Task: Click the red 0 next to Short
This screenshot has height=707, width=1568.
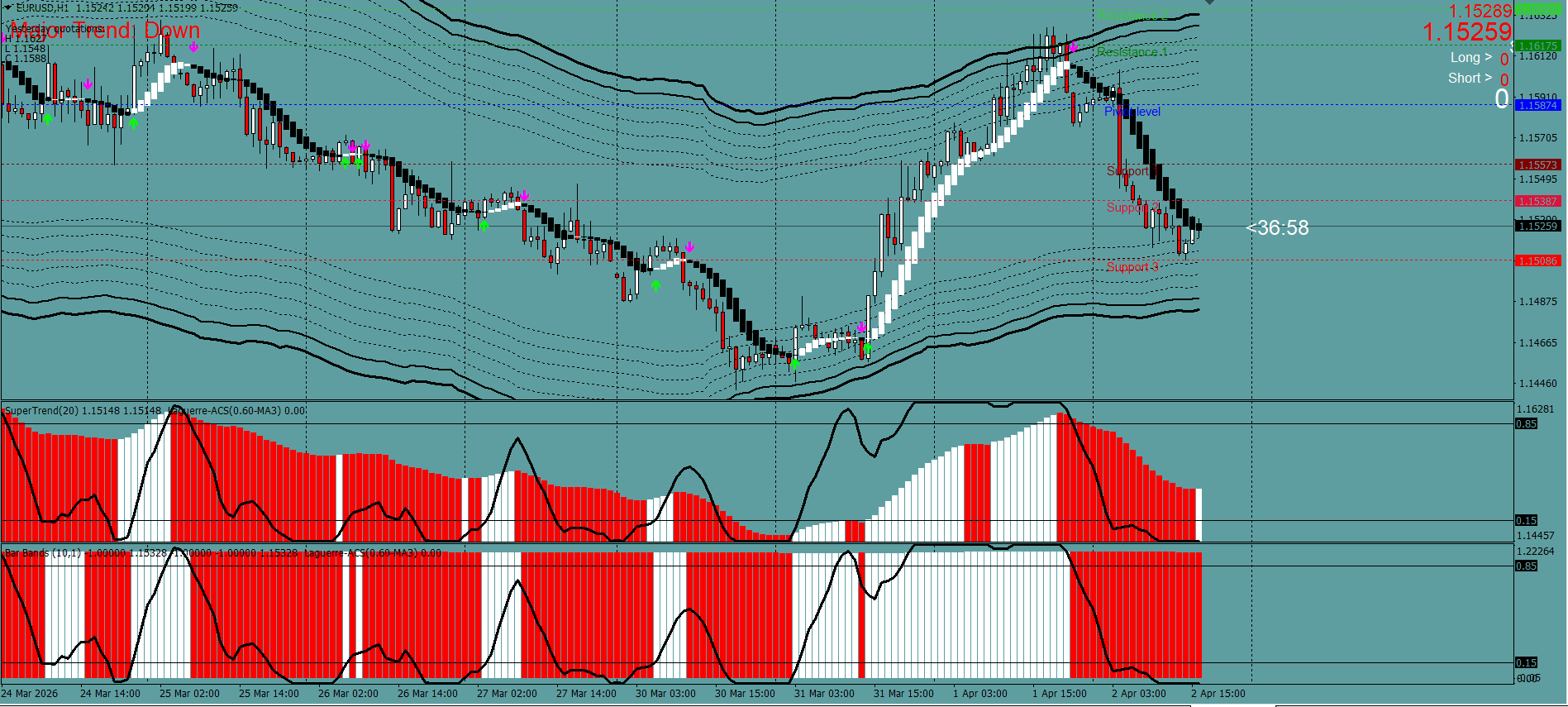Action: (1504, 80)
